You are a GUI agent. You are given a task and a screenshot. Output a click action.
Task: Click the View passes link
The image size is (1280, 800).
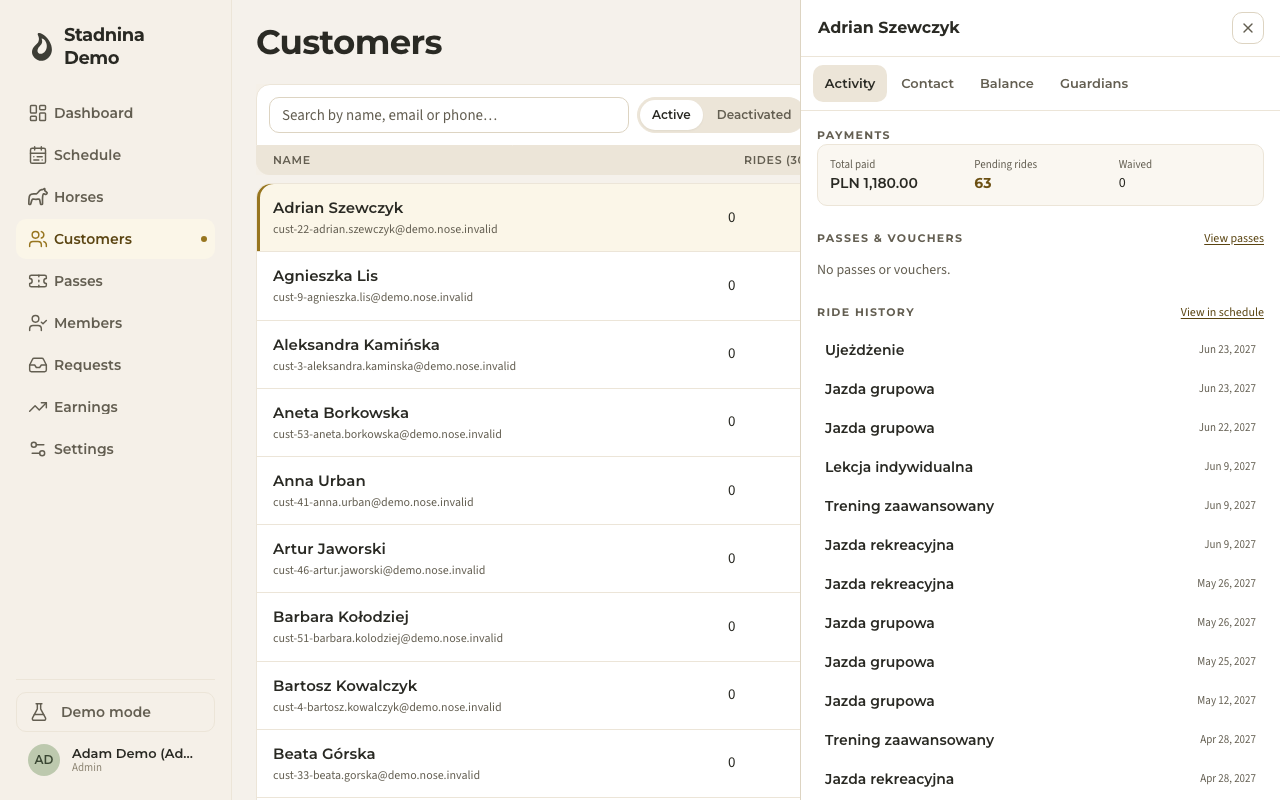click(x=1234, y=238)
